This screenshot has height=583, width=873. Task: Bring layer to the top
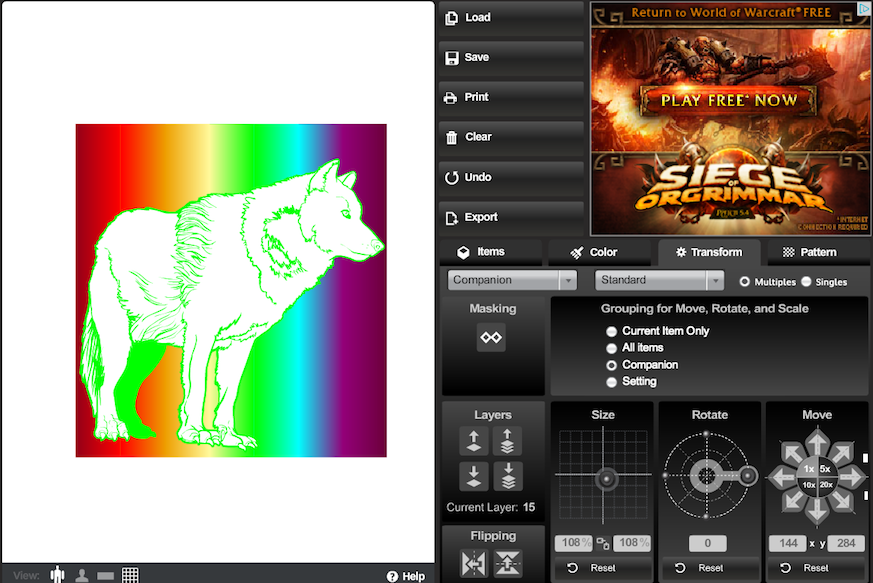coord(507,441)
